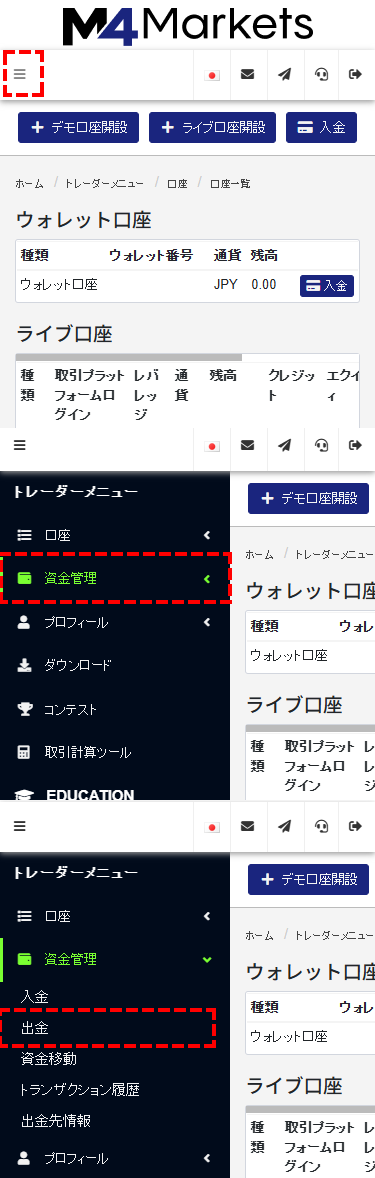
Task: Click デモ口座開設 in screenshot with collapsed 資金管理
Action: coord(308,499)
